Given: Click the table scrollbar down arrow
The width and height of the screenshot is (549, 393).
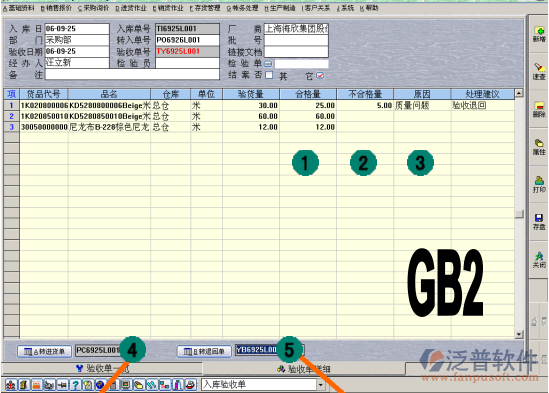Looking at the screenshot, I should (519, 334).
